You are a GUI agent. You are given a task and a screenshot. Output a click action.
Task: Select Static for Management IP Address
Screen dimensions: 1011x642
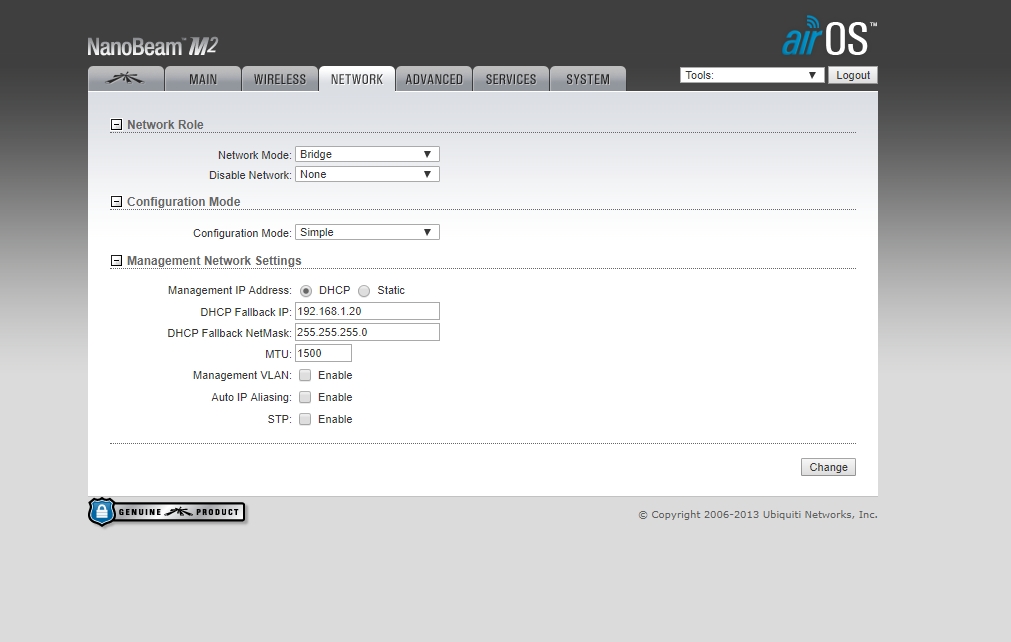(364, 291)
